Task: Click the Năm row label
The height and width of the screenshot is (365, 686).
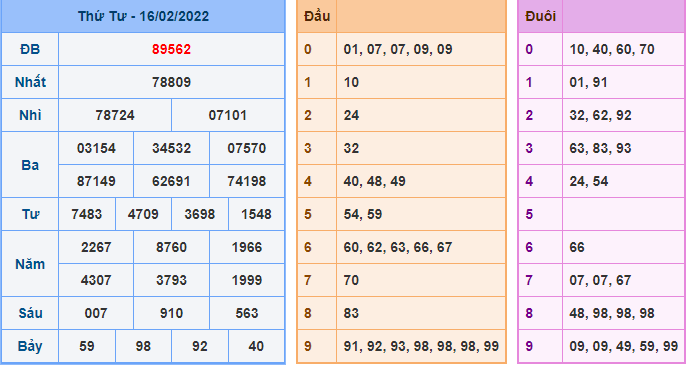Action: [30, 264]
